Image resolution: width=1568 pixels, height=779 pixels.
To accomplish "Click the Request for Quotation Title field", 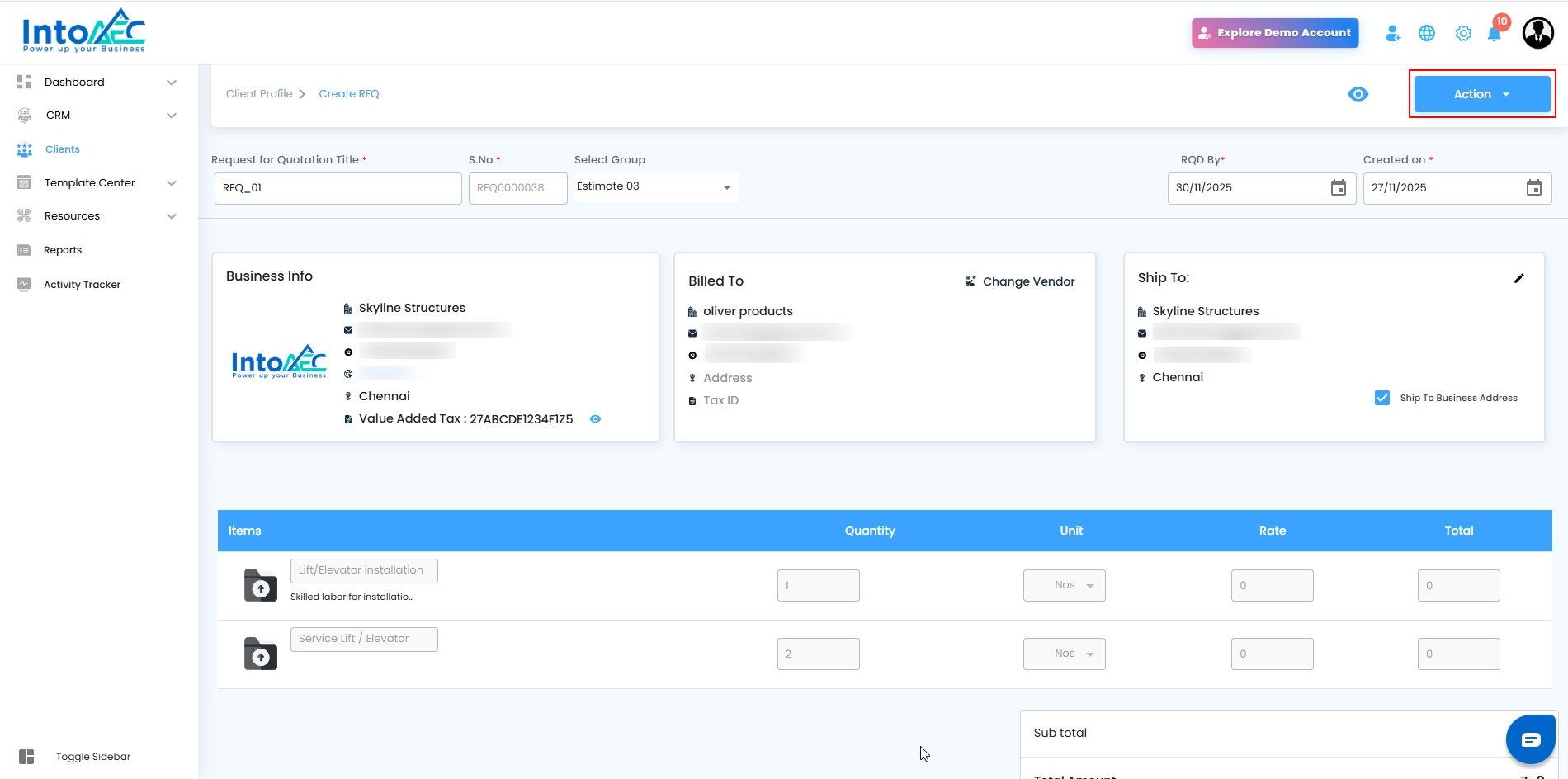I will point(338,188).
